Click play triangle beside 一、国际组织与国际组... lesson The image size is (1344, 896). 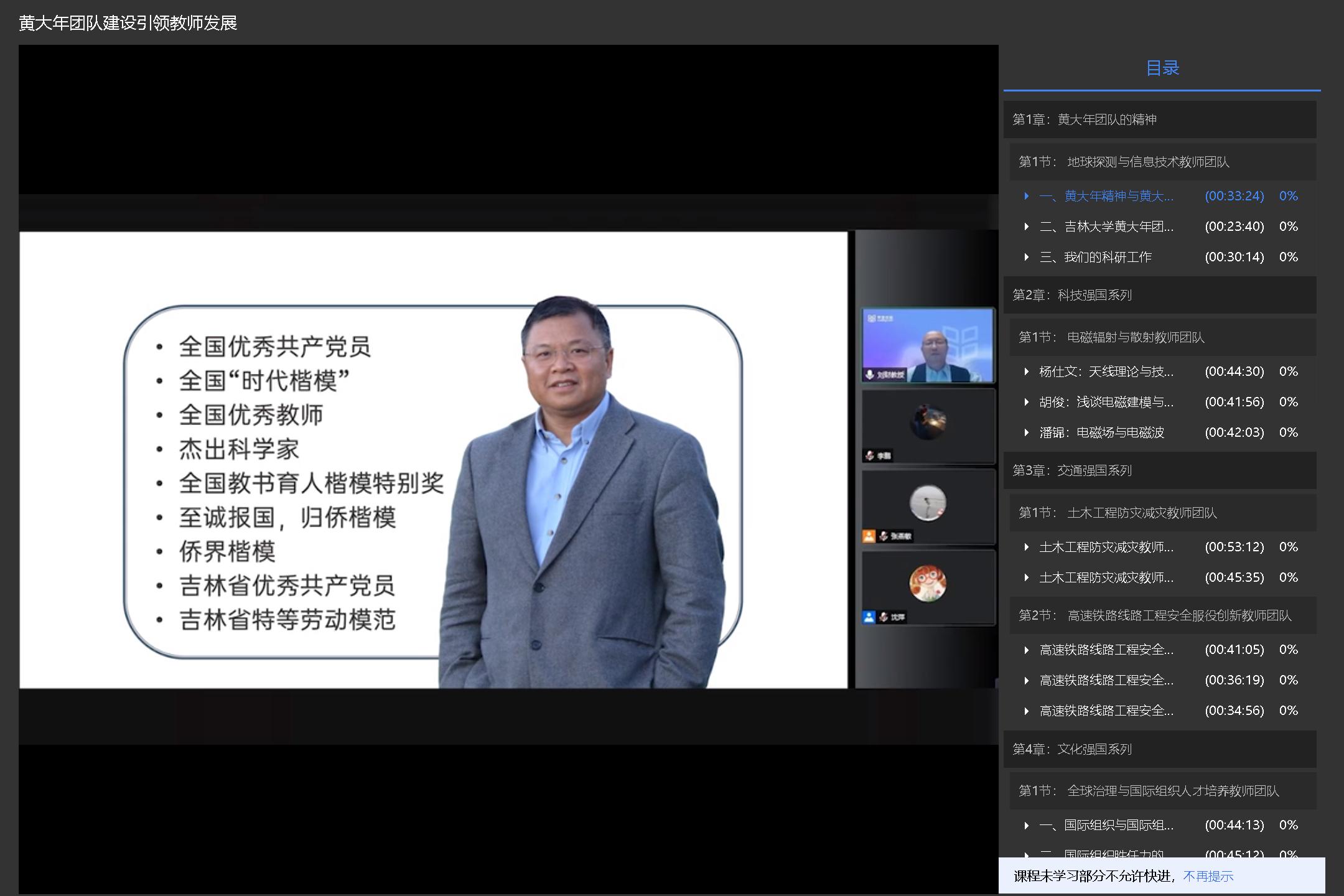(x=1027, y=825)
